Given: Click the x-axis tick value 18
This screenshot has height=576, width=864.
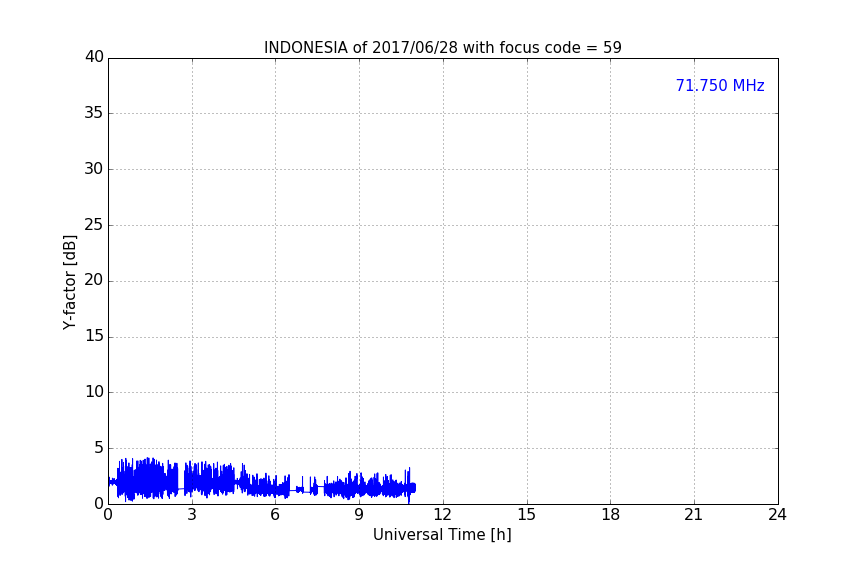Looking at the screenshot, I should (610, 515).
